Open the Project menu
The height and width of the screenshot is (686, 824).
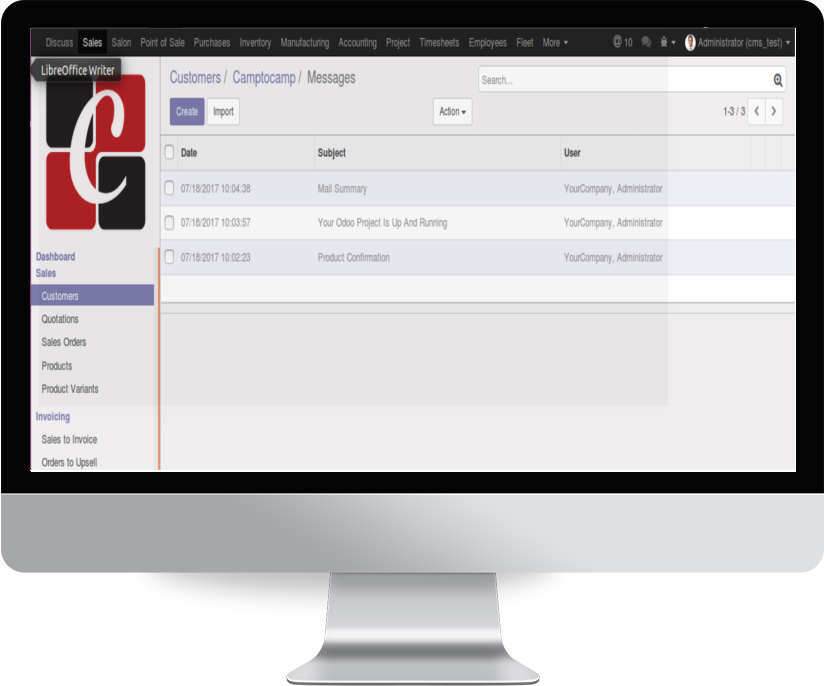pos(398,43)
